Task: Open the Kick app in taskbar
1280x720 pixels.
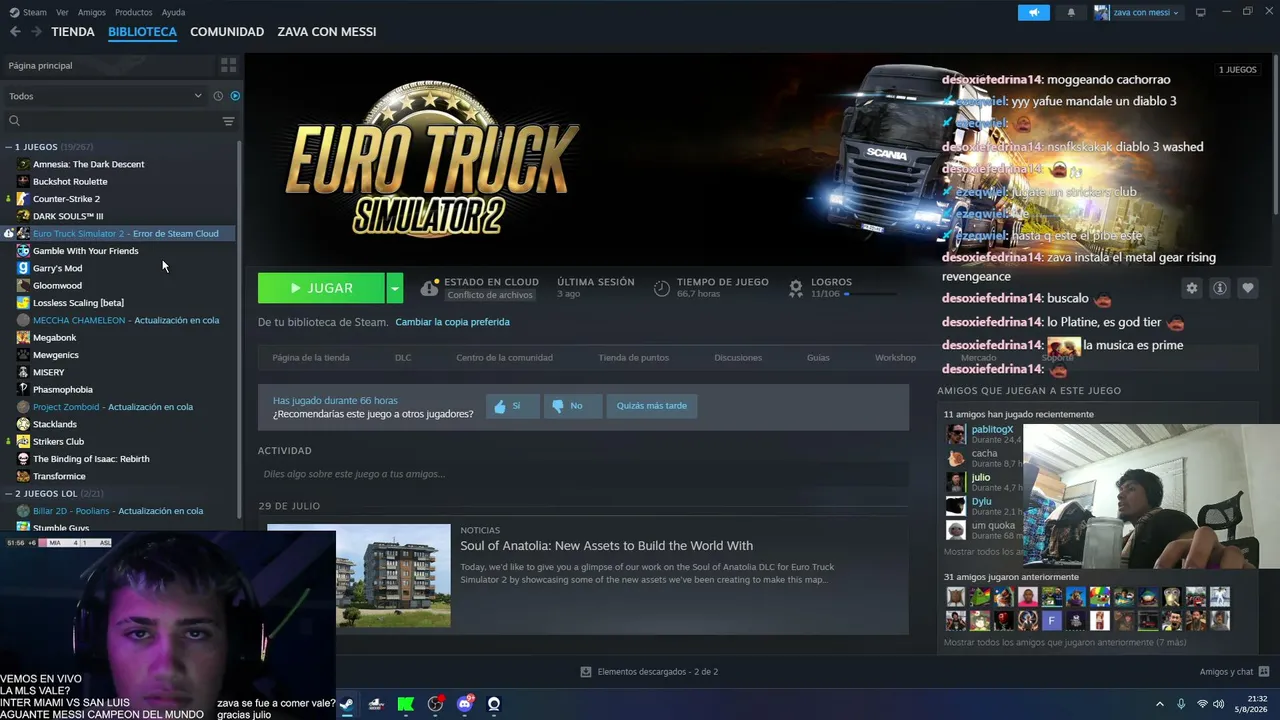Action: tap(406, 704)
